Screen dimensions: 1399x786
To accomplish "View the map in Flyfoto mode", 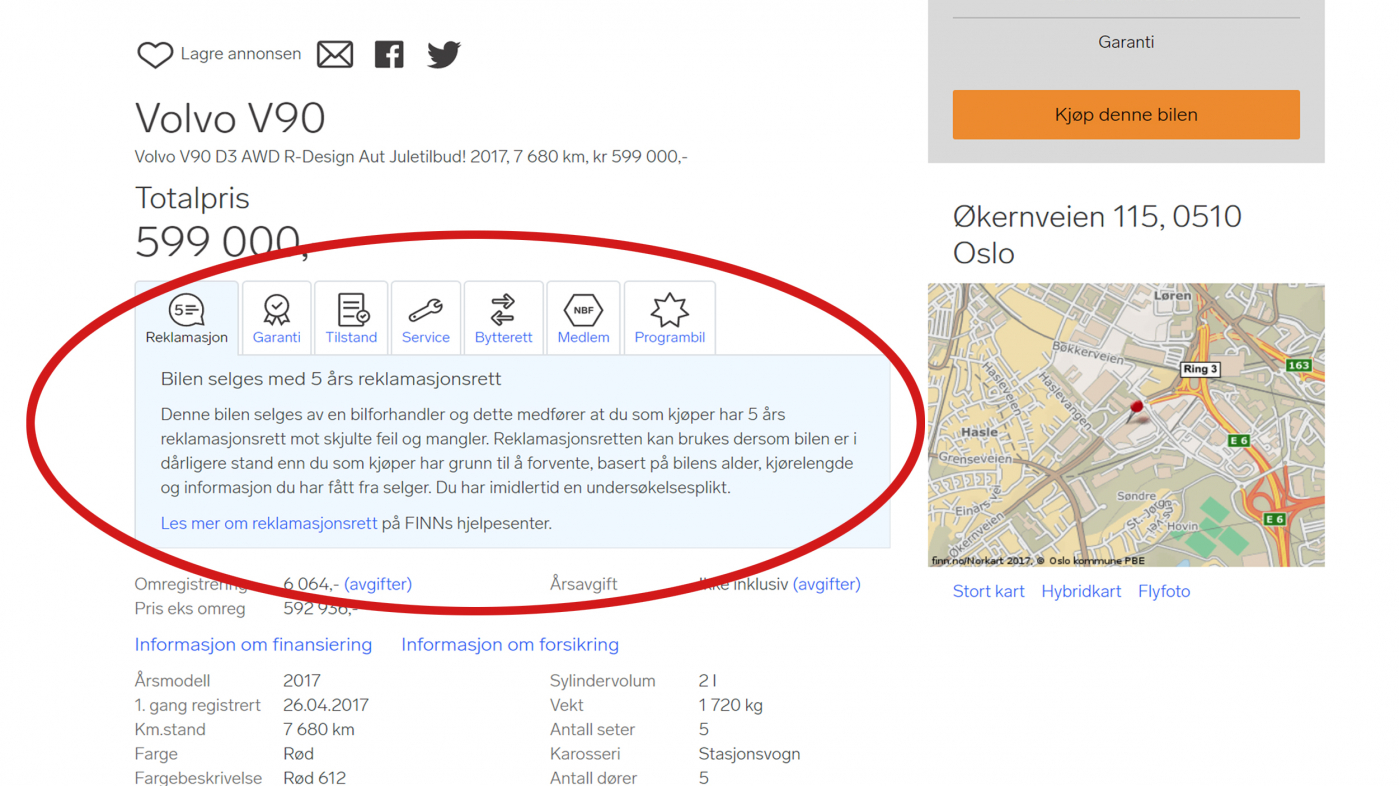I will click(x=1163, y=591).
